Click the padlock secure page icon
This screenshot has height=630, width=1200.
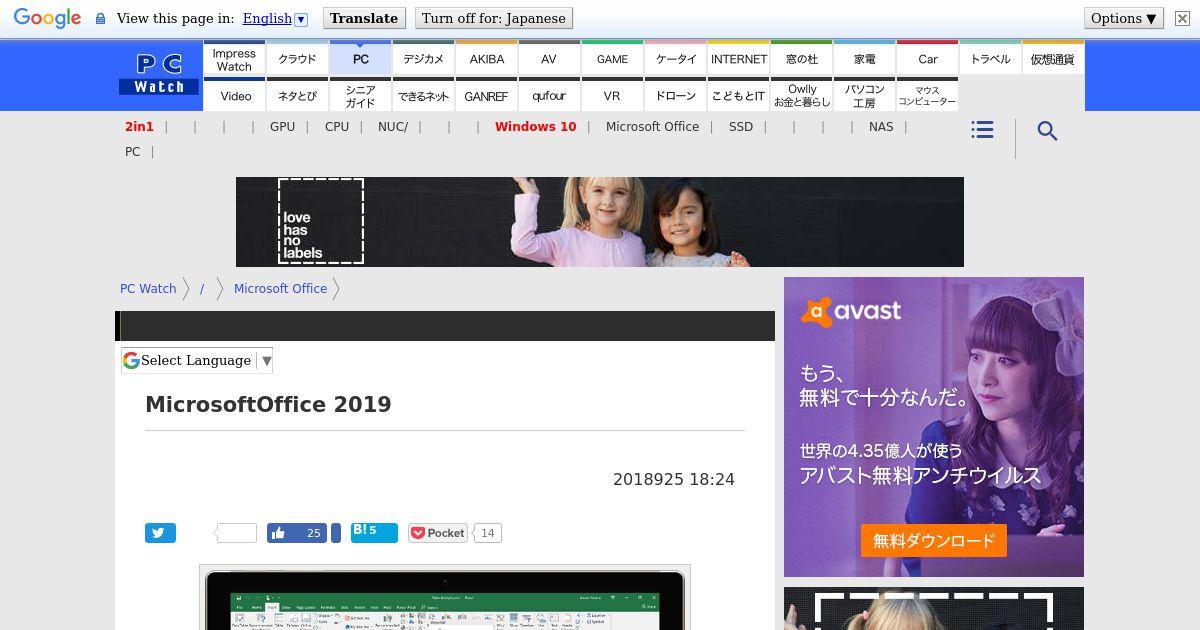(100, 18)
